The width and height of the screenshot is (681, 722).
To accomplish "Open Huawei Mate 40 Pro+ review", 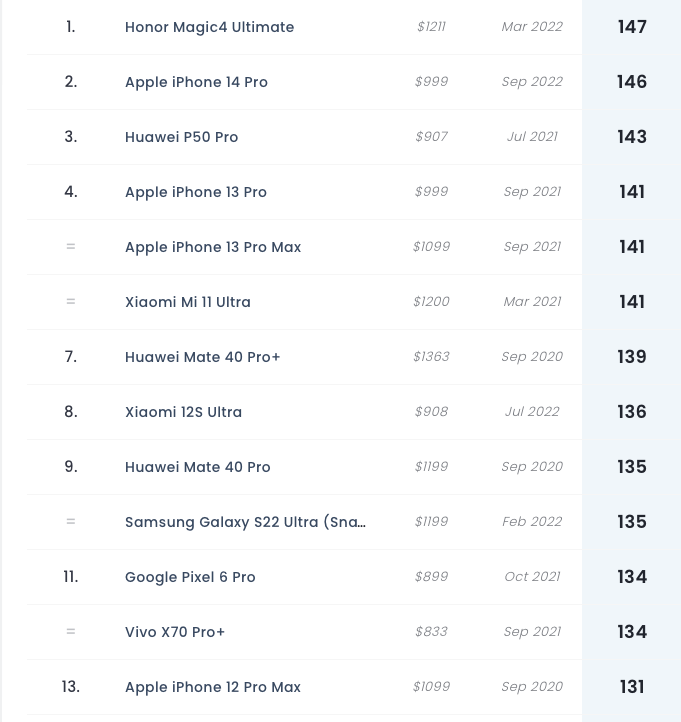I will pos(203,357).
